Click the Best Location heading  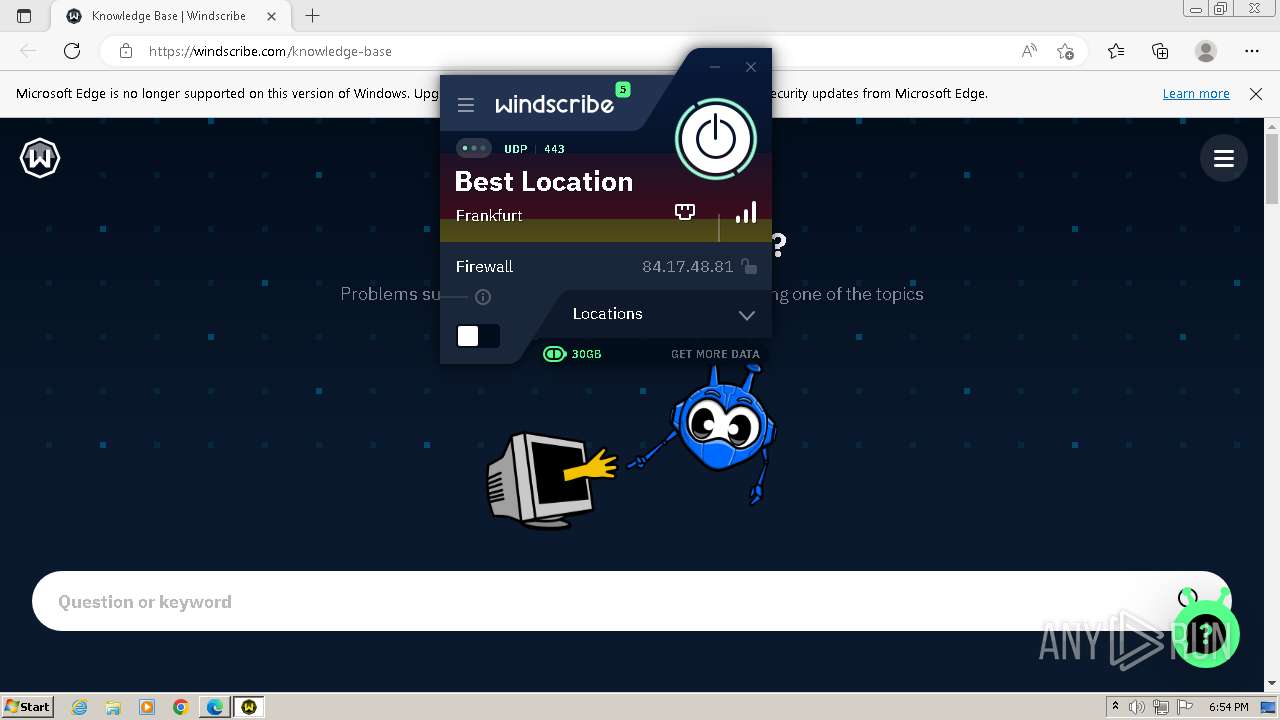point(544,182)
